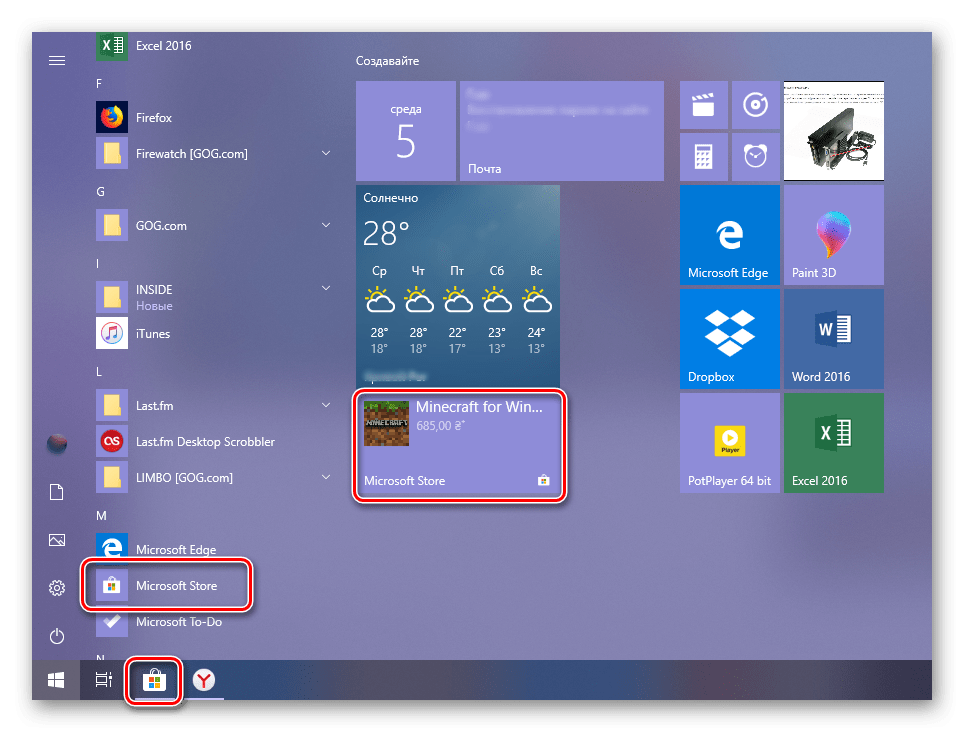Open the PotPlayer 64 bit tile
The height and width of the screenshot is (732, 964).
[730, 443]
